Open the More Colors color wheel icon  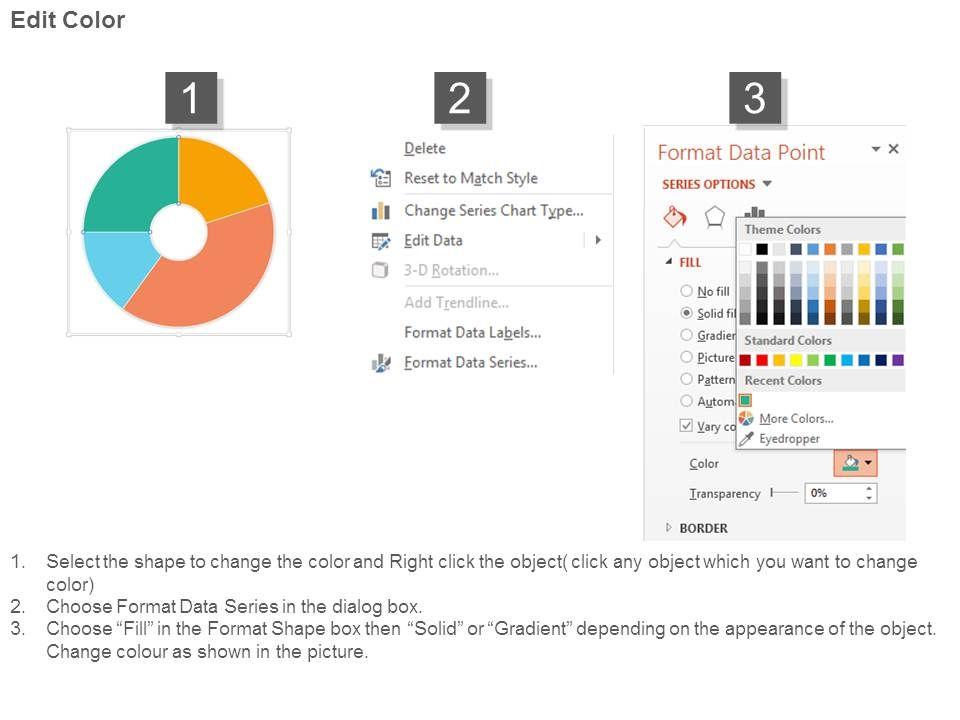pyautogui.click(x=746, y=418)
